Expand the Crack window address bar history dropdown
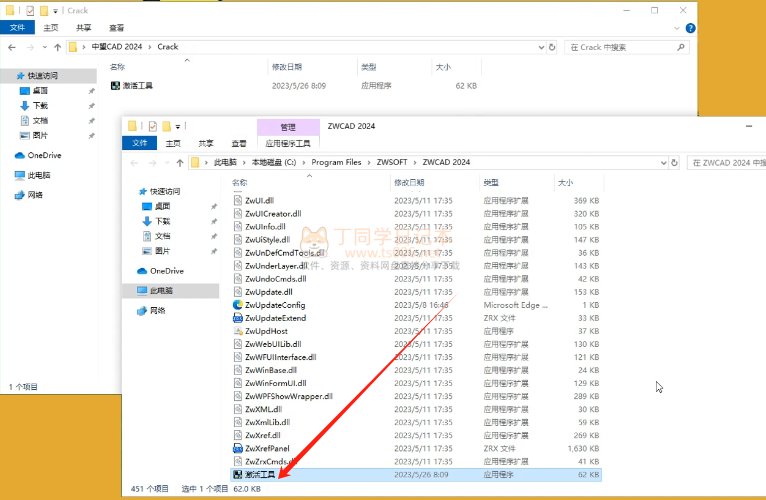The image size is (766, 500). point(541,47)
